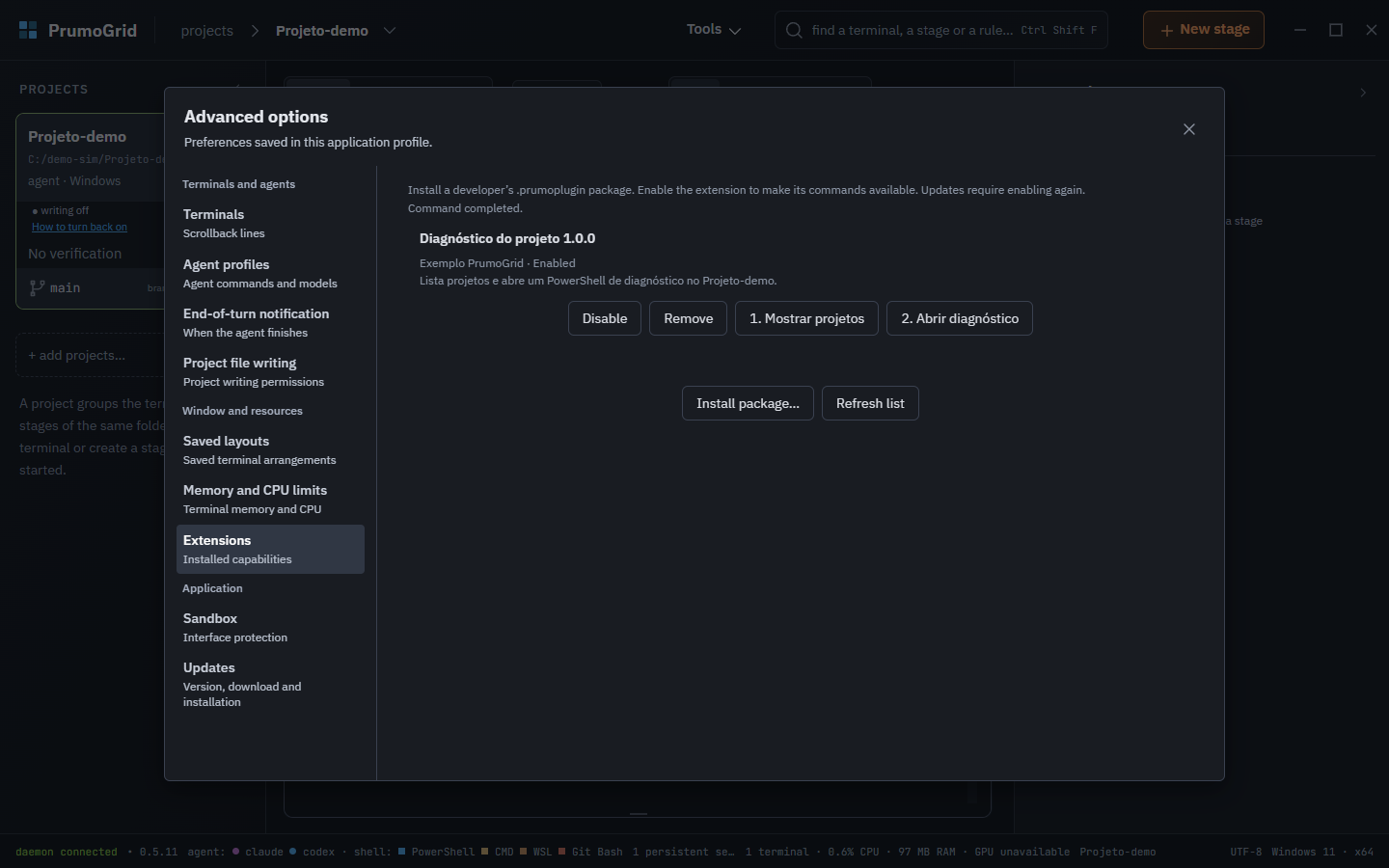The height and width of the screenshot is (868, 1389).
Task: Click the PrumoGrid logo icon
Action: coord(28,30)
